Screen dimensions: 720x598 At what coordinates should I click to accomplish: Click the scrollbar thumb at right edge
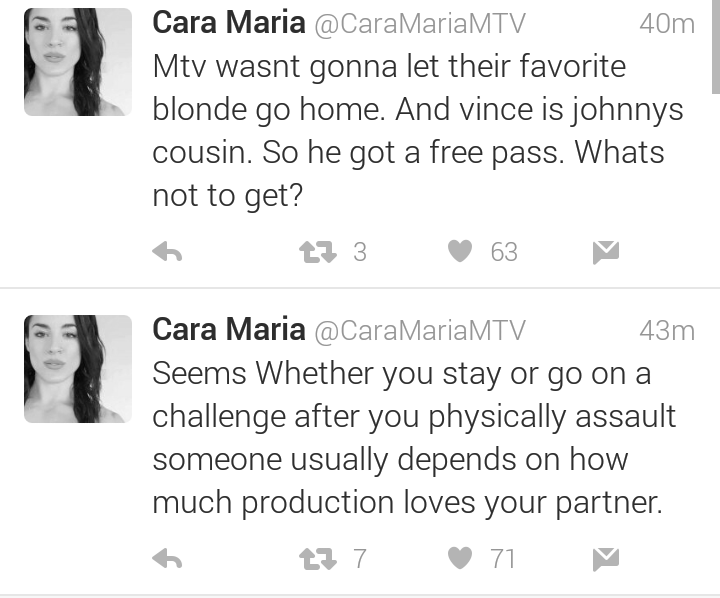pos(716,46)
